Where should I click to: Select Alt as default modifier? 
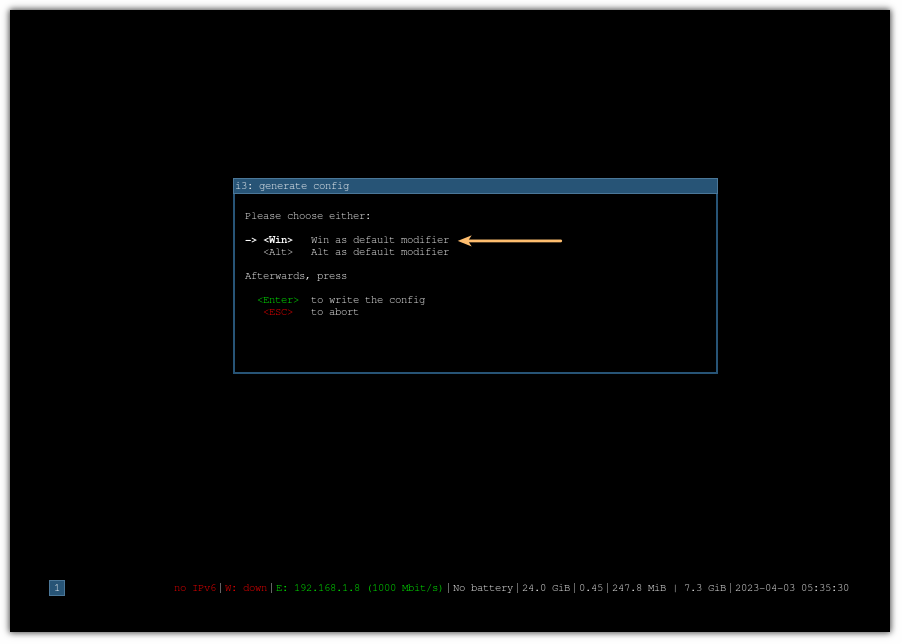279,251
